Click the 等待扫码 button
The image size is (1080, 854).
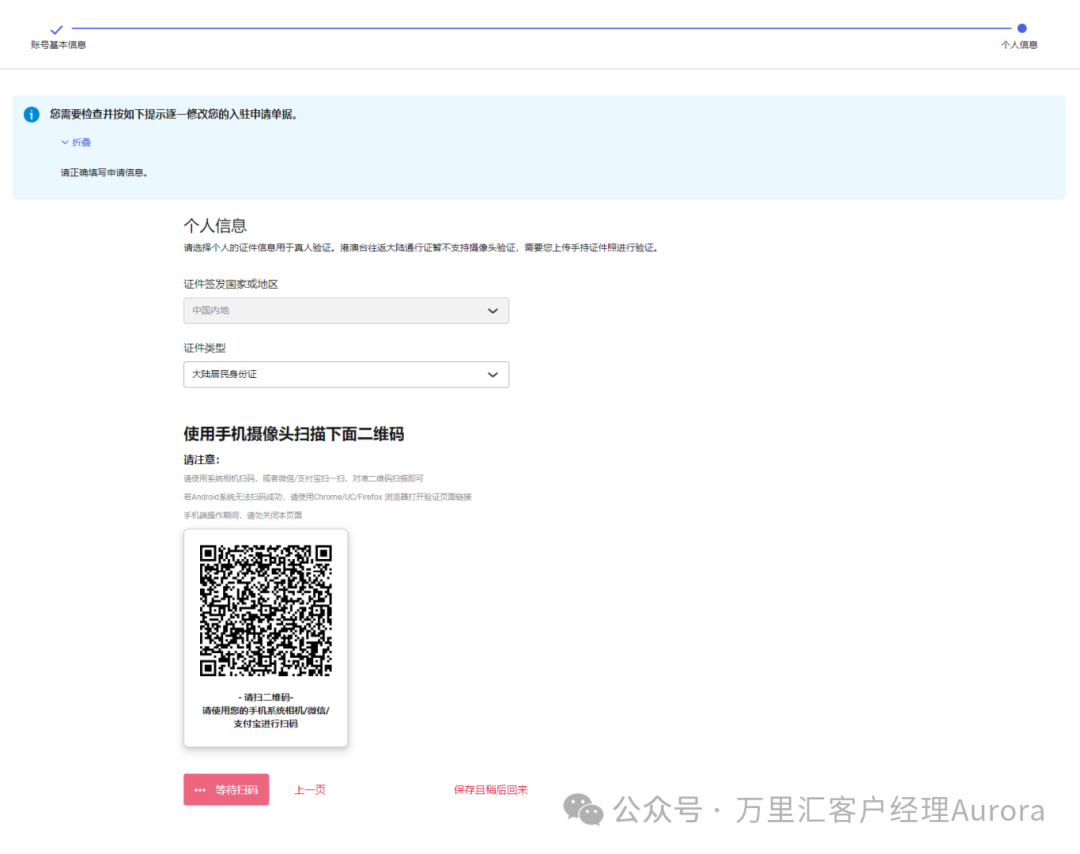click(226, 789)
